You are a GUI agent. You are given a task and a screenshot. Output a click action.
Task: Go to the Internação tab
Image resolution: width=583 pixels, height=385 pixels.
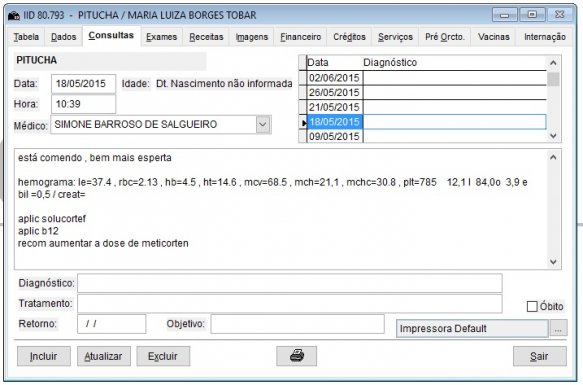545,37
